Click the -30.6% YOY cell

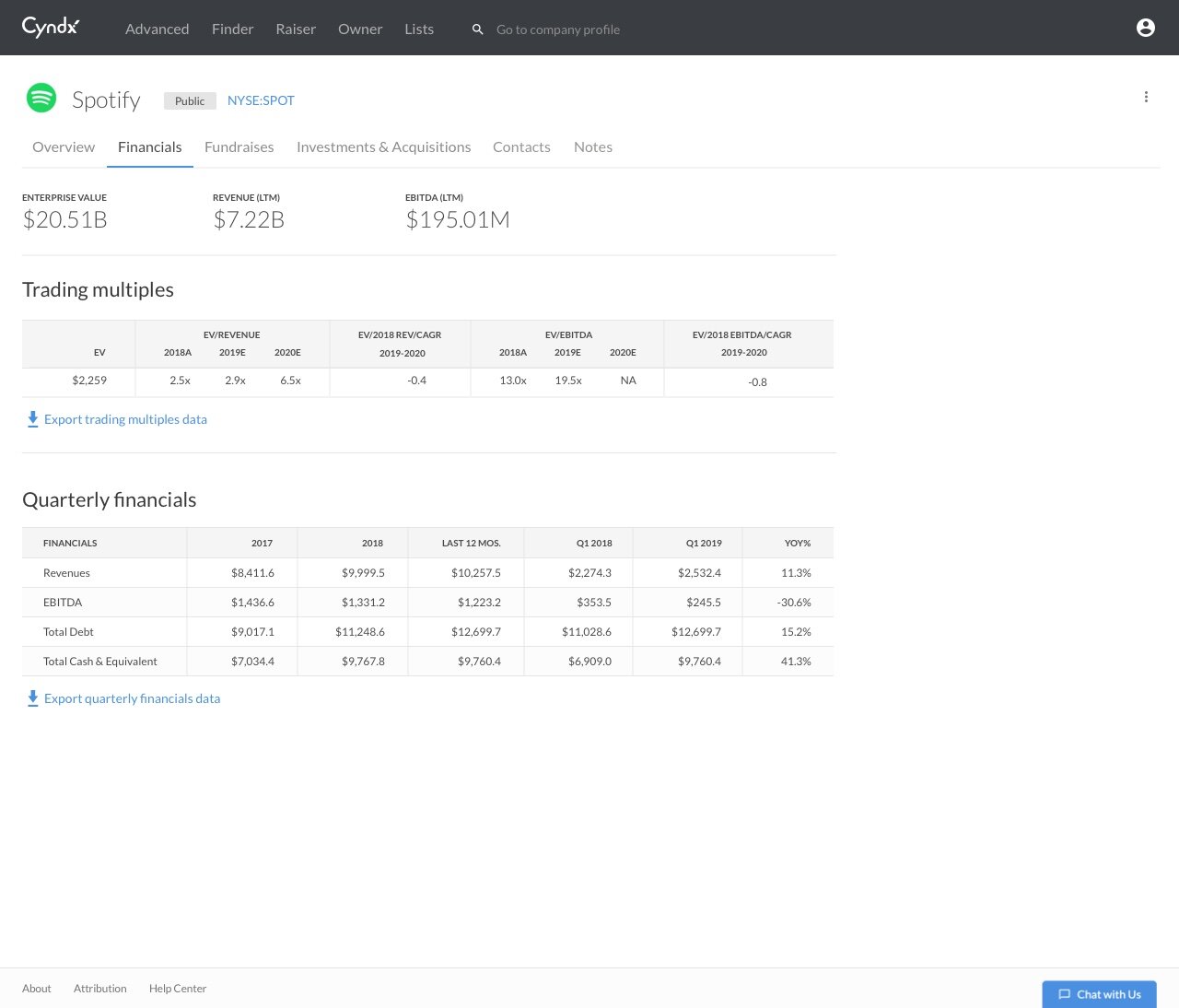[794, 603]
